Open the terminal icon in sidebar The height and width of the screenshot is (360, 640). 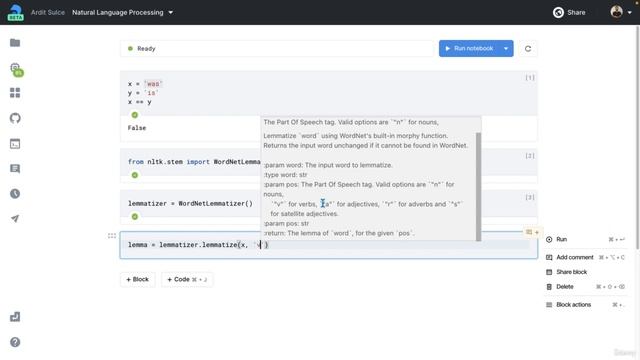click(15, 144)
